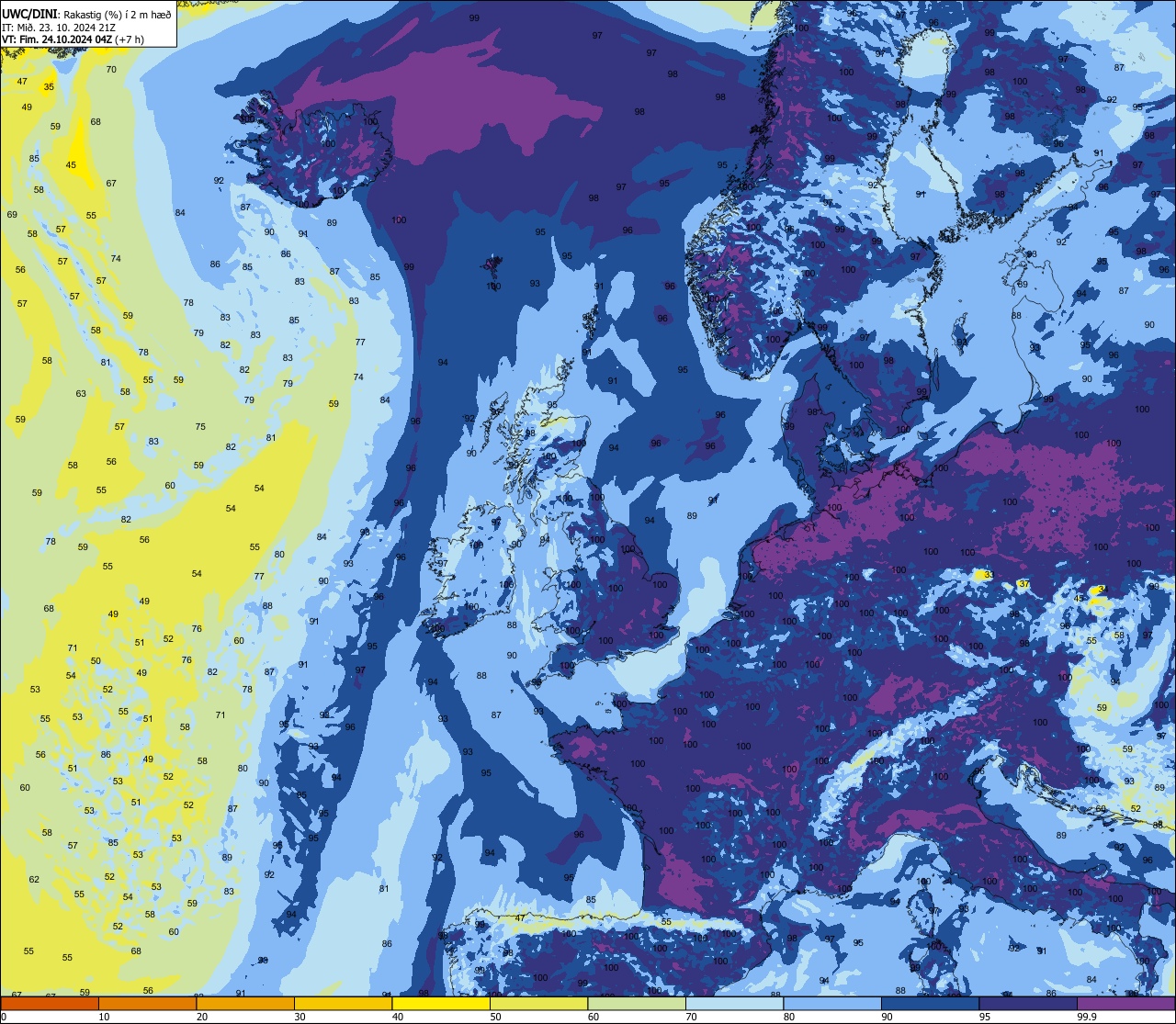Click the "10" tick label under the legend

click(x=104, y=1017)
